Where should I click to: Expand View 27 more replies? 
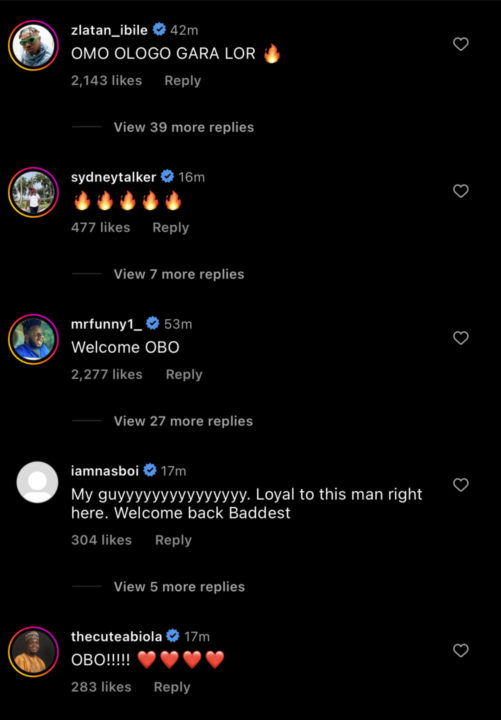[183, 421]
